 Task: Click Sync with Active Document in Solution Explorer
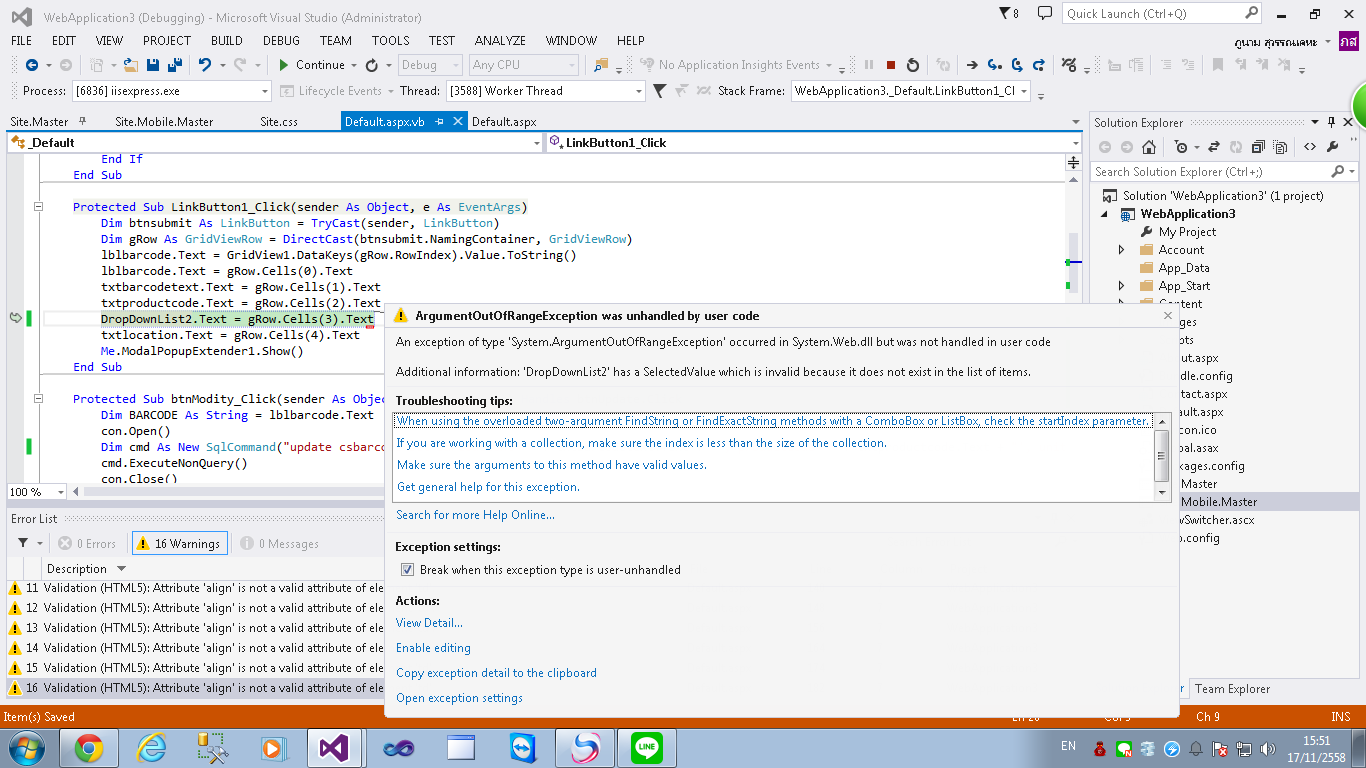pyautogui.click(x=1214, y=147)
